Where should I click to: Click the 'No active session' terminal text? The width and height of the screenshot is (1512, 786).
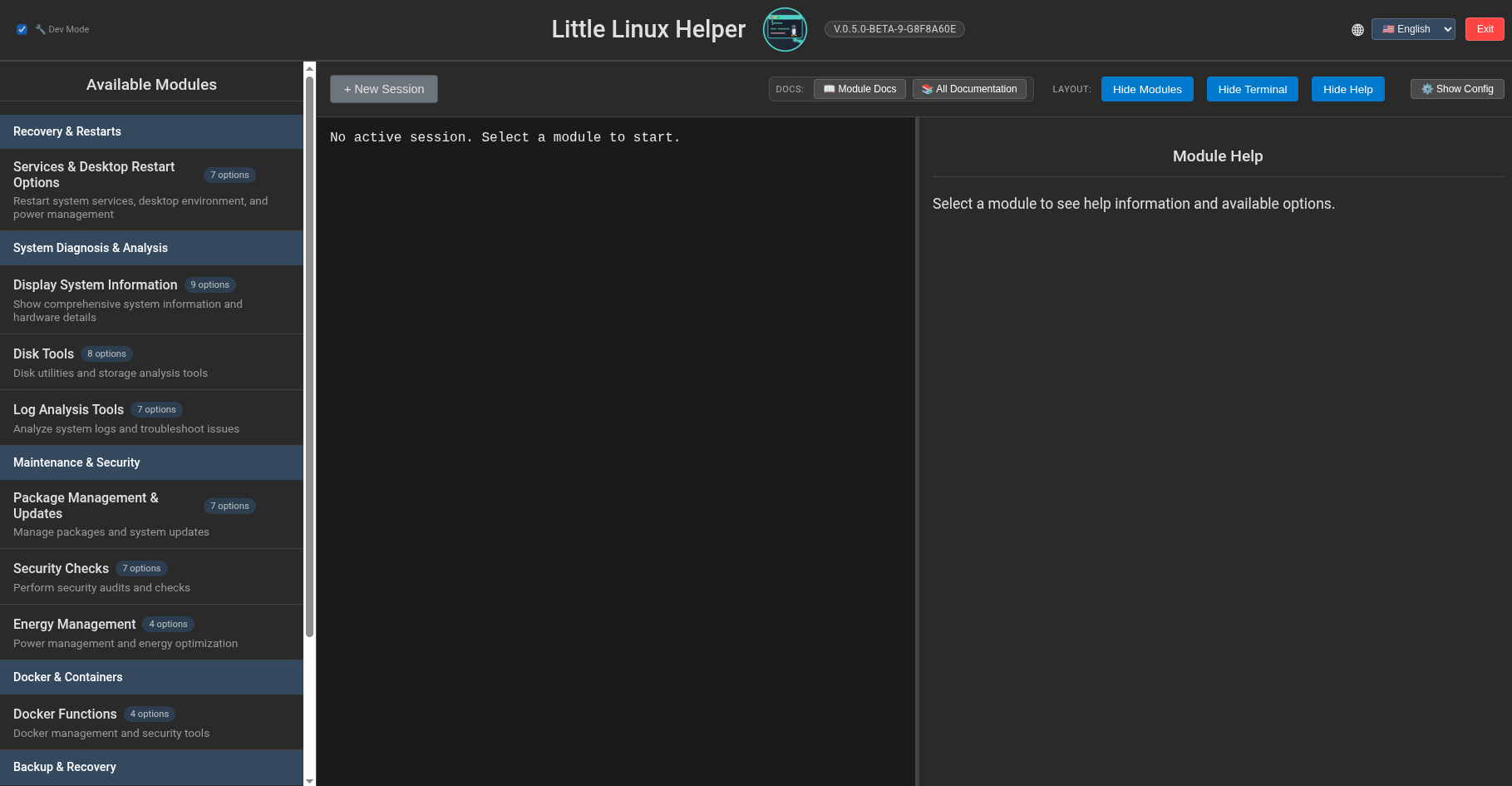[505, 137]
